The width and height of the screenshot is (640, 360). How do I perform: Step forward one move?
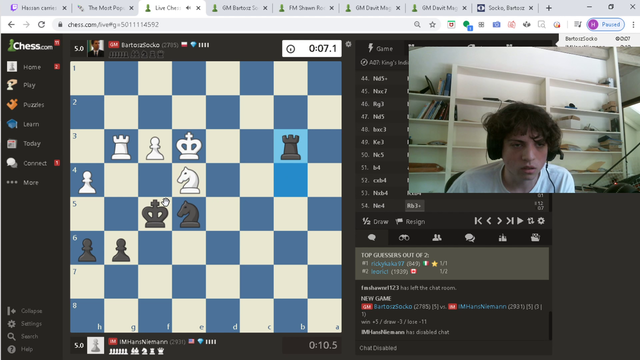[x=499, y=221]
